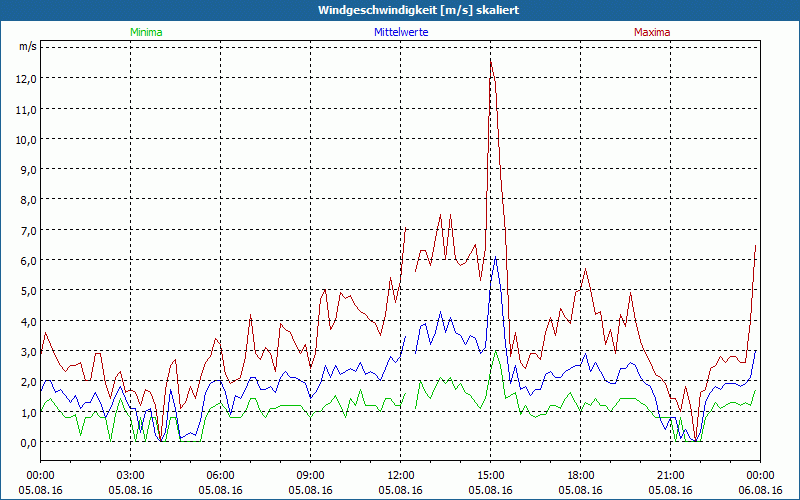Click the blue Mittelwerte peak near 6 m/s

click(495, 257)
